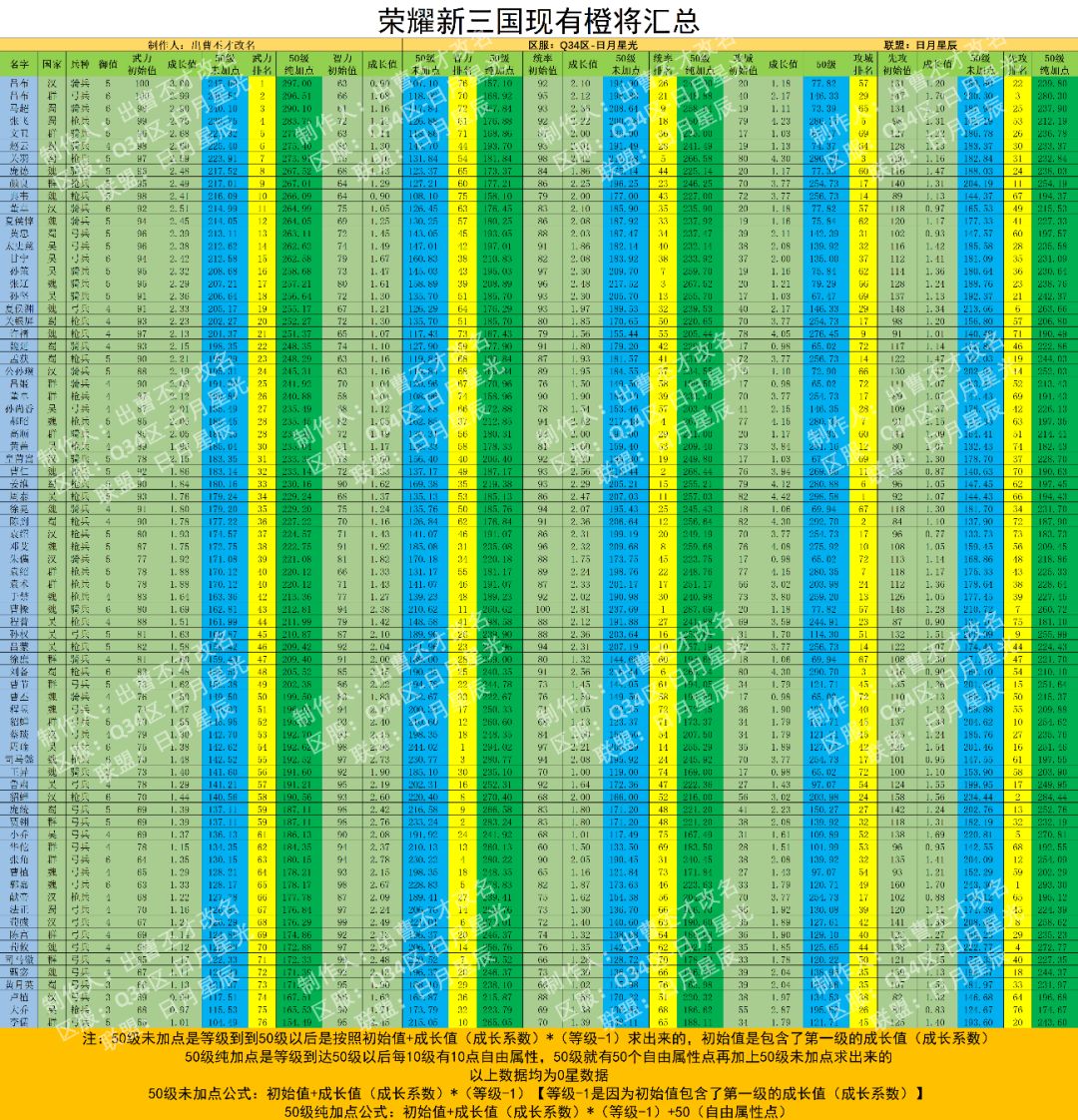Click the 武力初始值 column header
Image resolution: width=1078 pixels, height=1120 pixels.
point(142,64)
